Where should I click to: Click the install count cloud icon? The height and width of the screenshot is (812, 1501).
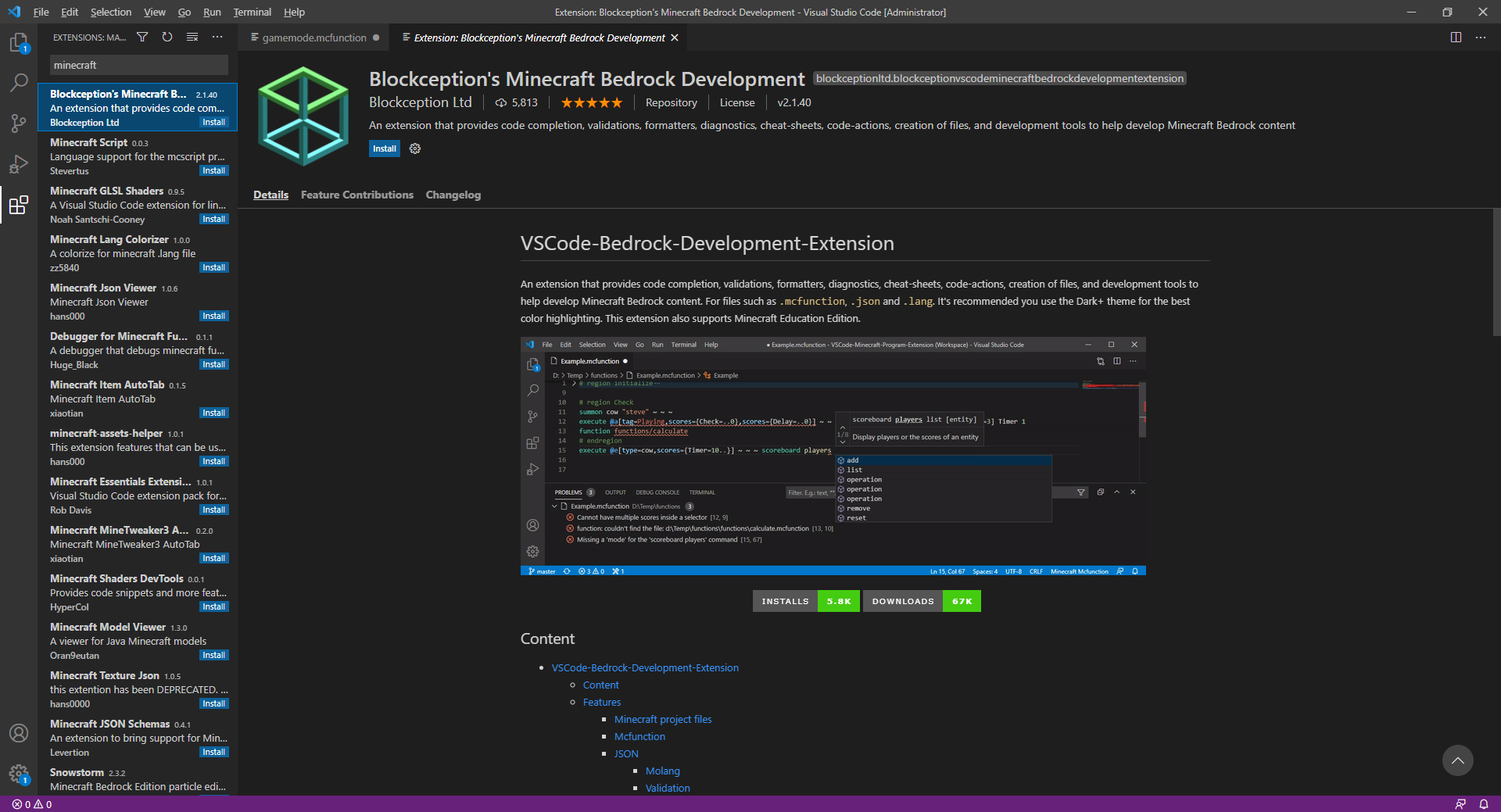501,102
